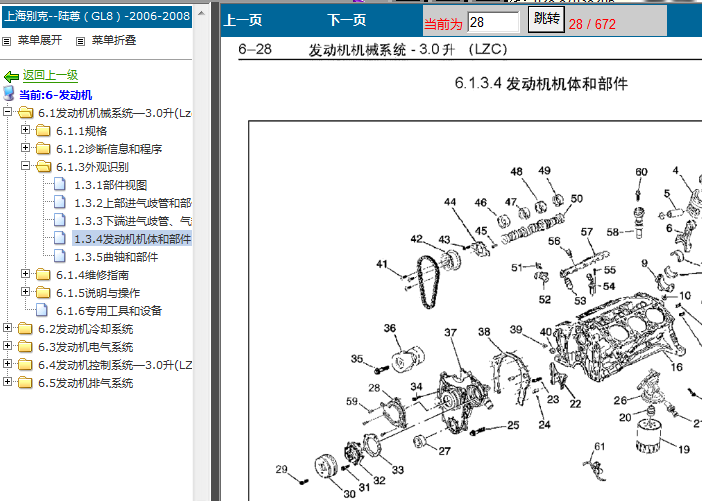Click folder icon of 6.1.2诊断信息和程序
702x501 pixels.
point(43,148)
